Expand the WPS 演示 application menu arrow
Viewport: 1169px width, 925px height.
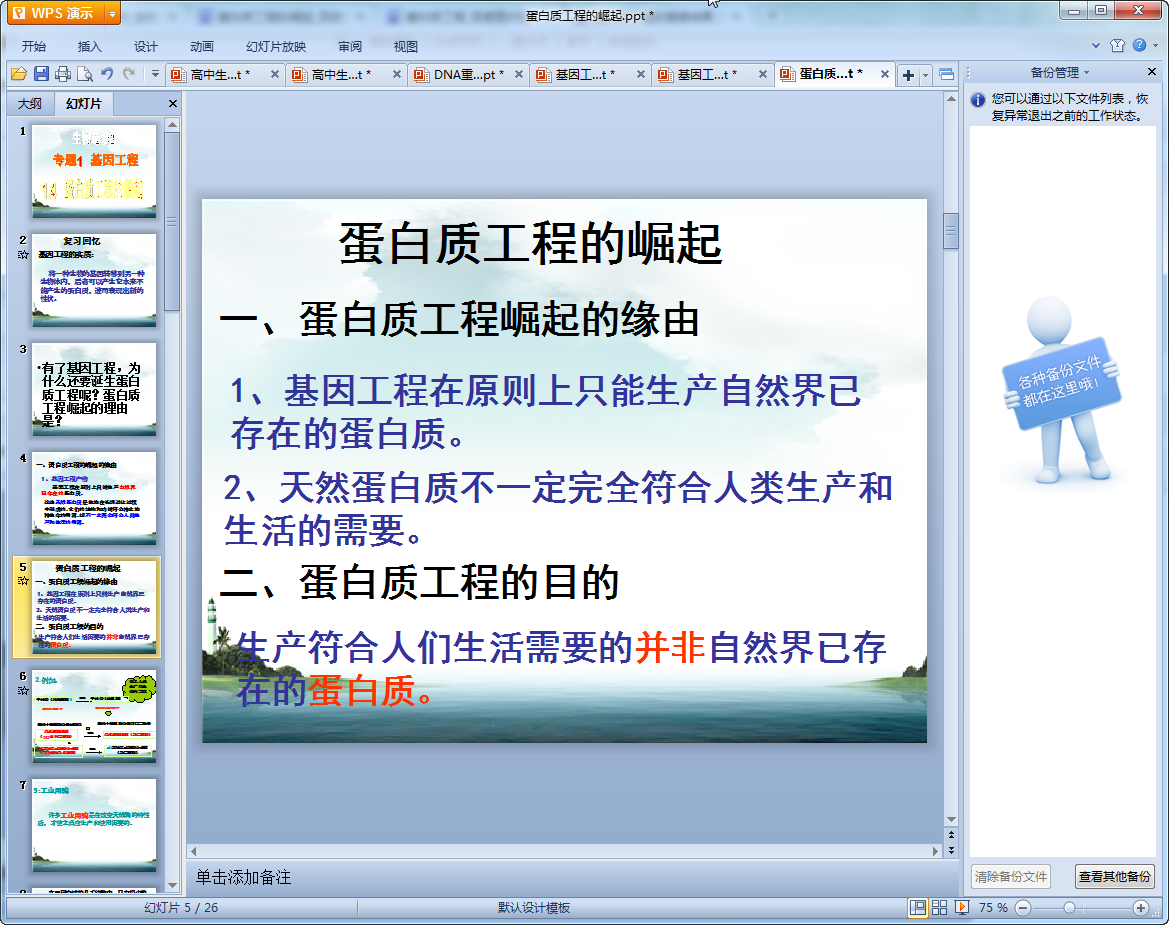click(x=111, y=13)
